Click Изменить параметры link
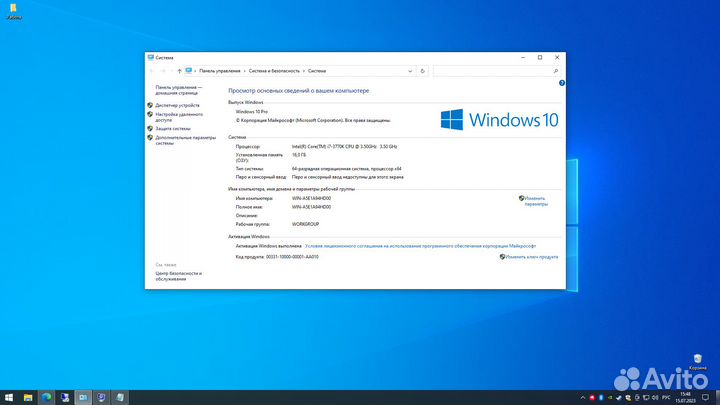The width and height of the screenshot is (720, 405). (535, 201)
